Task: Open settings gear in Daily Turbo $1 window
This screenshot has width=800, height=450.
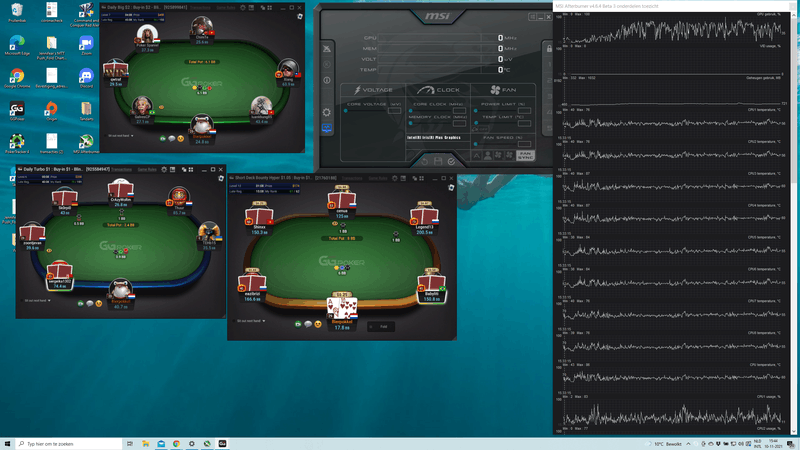Action: click(164, 169)
